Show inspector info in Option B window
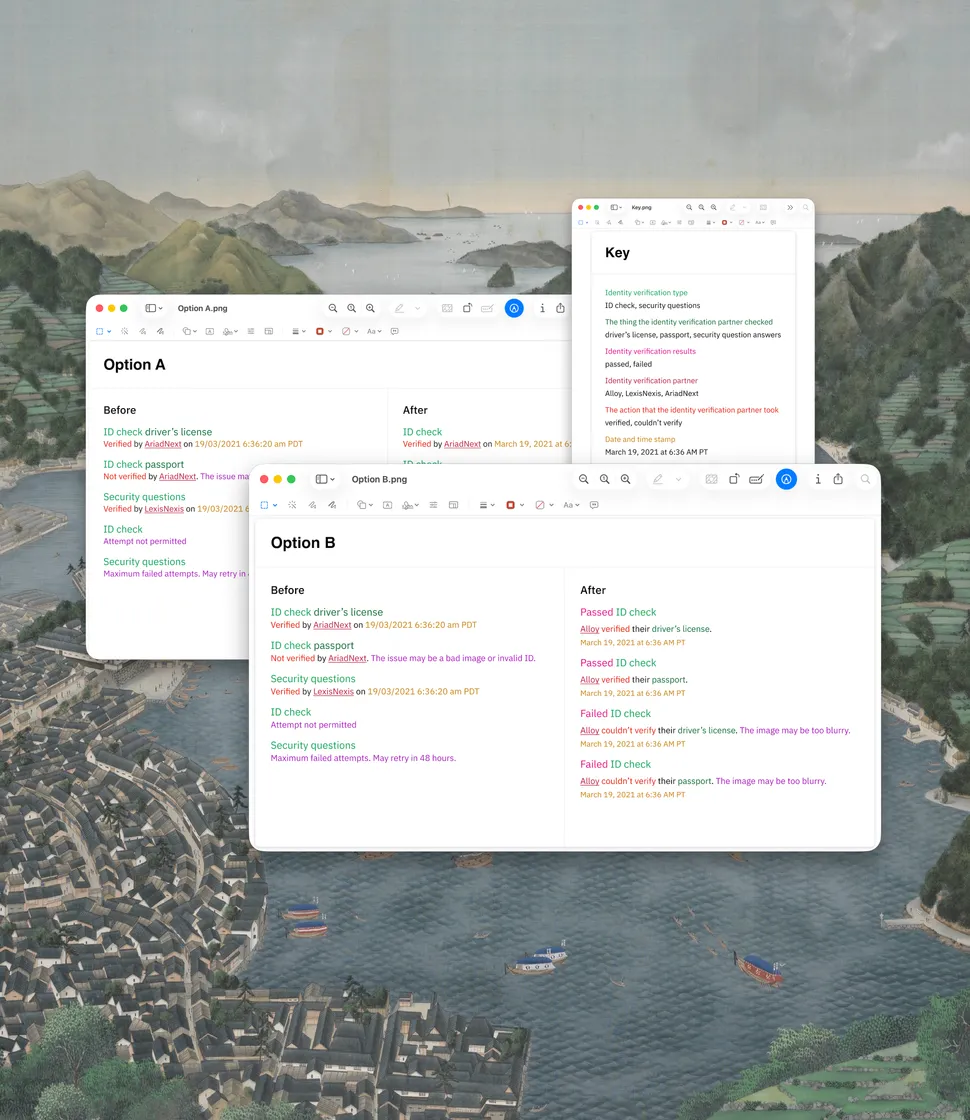The image size is (970, 1120). 818,479
